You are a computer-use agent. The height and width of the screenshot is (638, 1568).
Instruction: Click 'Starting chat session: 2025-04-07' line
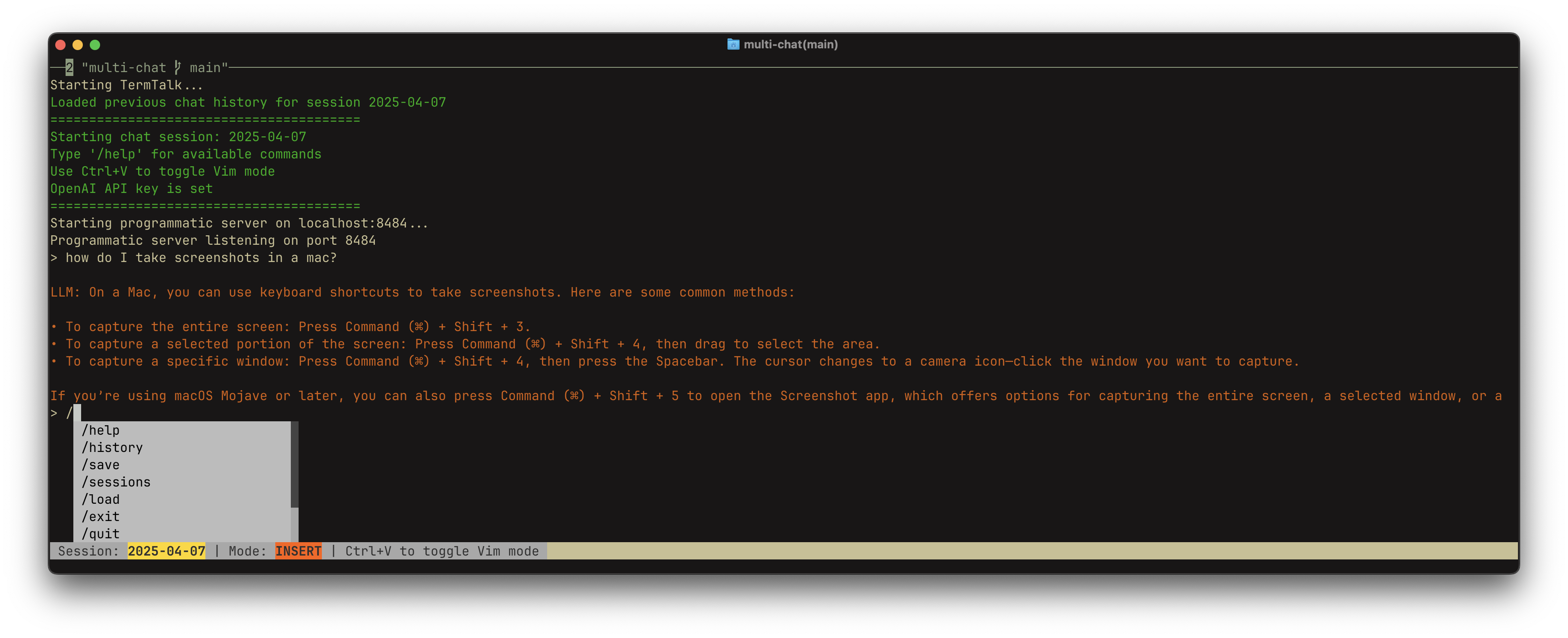[x=178, y=137]
